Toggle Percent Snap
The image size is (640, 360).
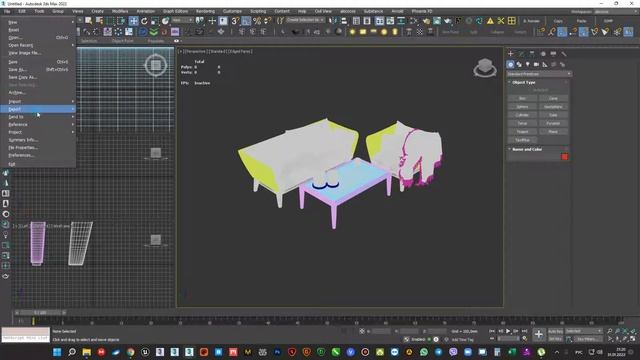click(x=257, y=20)
